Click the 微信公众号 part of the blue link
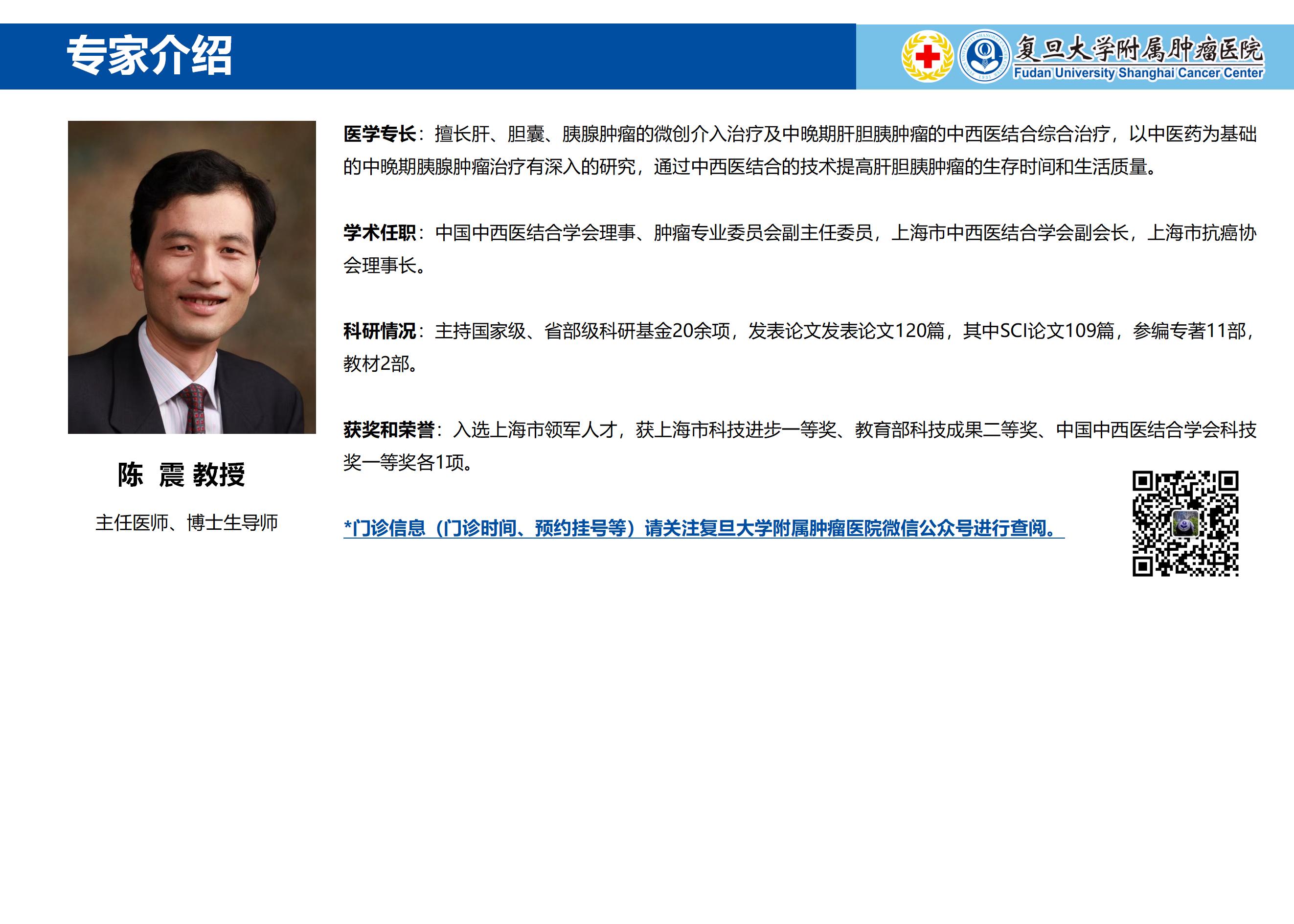Screen dimensions: 1294x924 coord(928,528)
